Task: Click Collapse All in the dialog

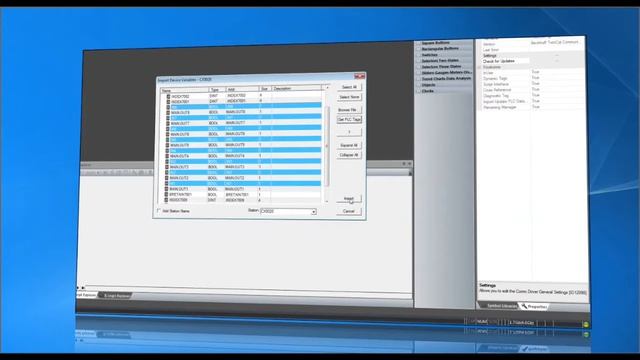Action: click(x=349, y=155)
